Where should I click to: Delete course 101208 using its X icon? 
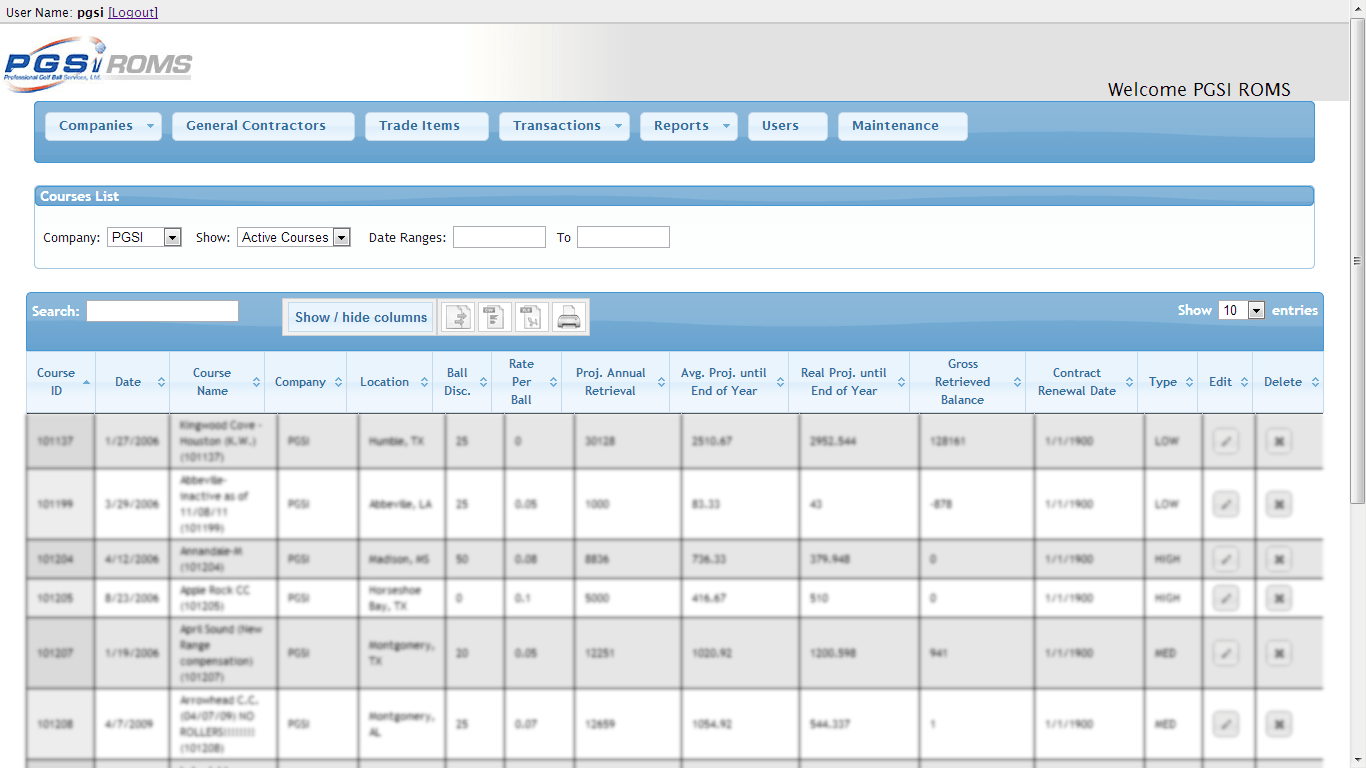pyautogui.click(x=1278, y=724)
